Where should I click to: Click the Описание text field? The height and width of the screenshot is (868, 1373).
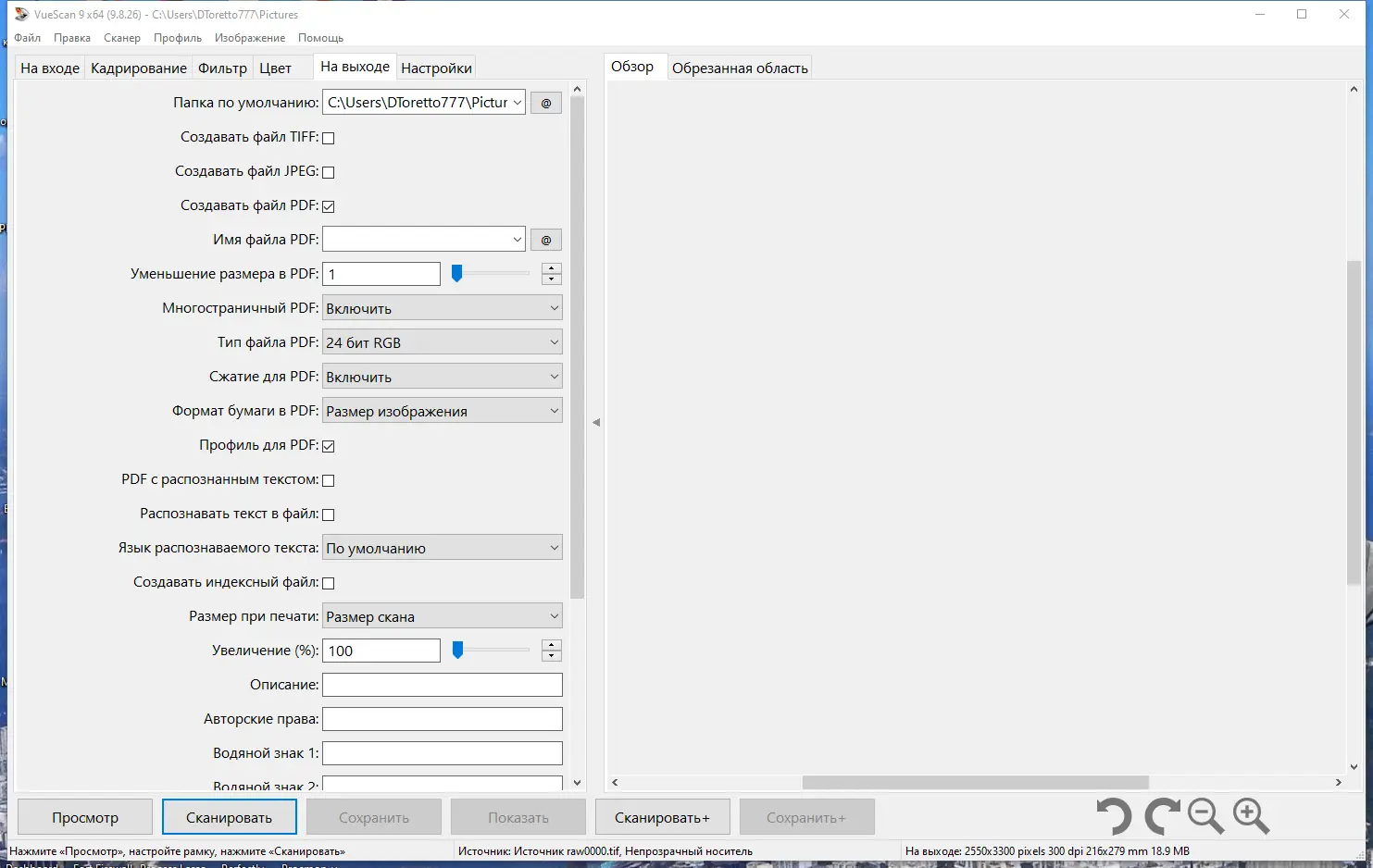(x=443, y=685)
